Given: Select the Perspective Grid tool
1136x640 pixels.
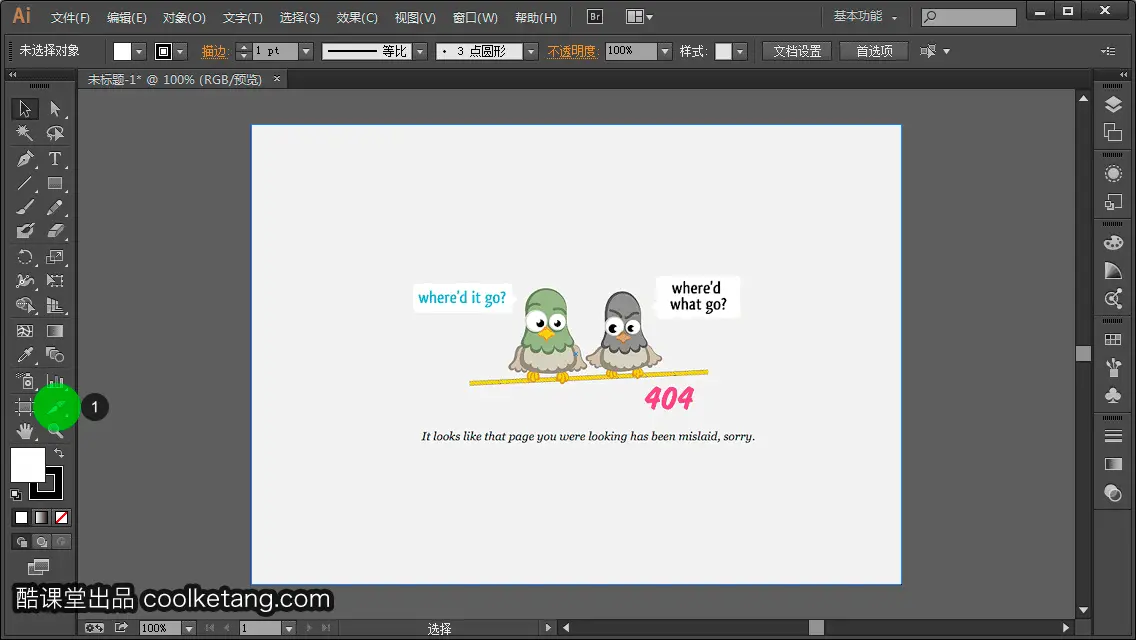Looking at the screenshot, I should pos(55,306).
